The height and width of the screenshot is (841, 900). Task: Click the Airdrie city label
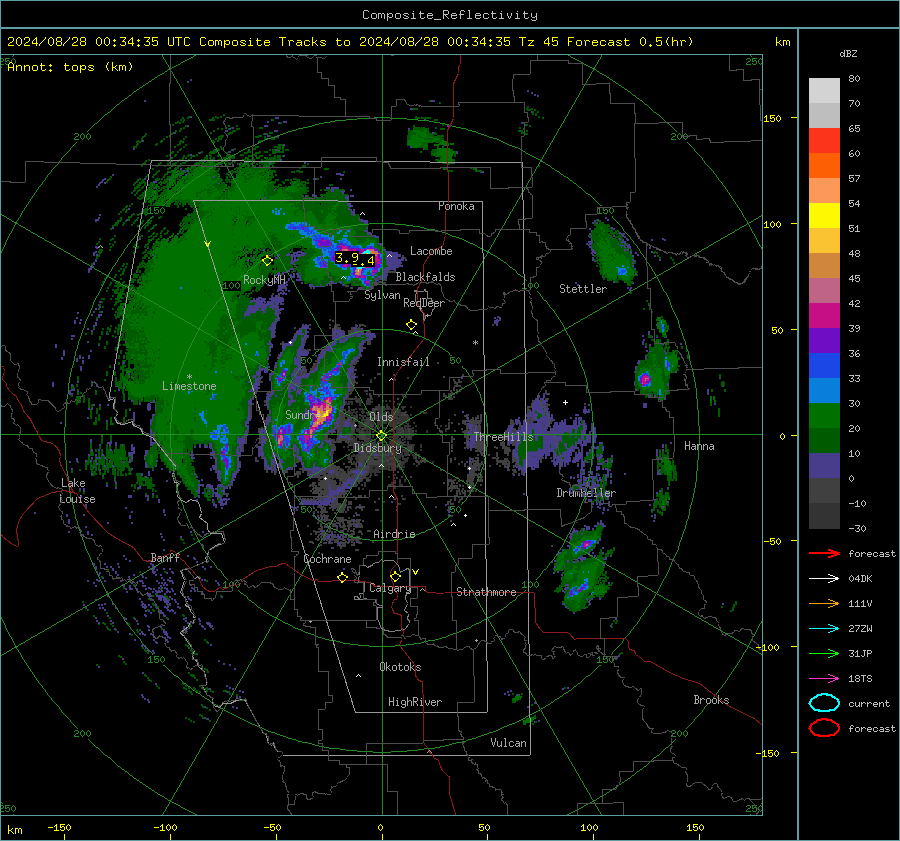[394, 534]
